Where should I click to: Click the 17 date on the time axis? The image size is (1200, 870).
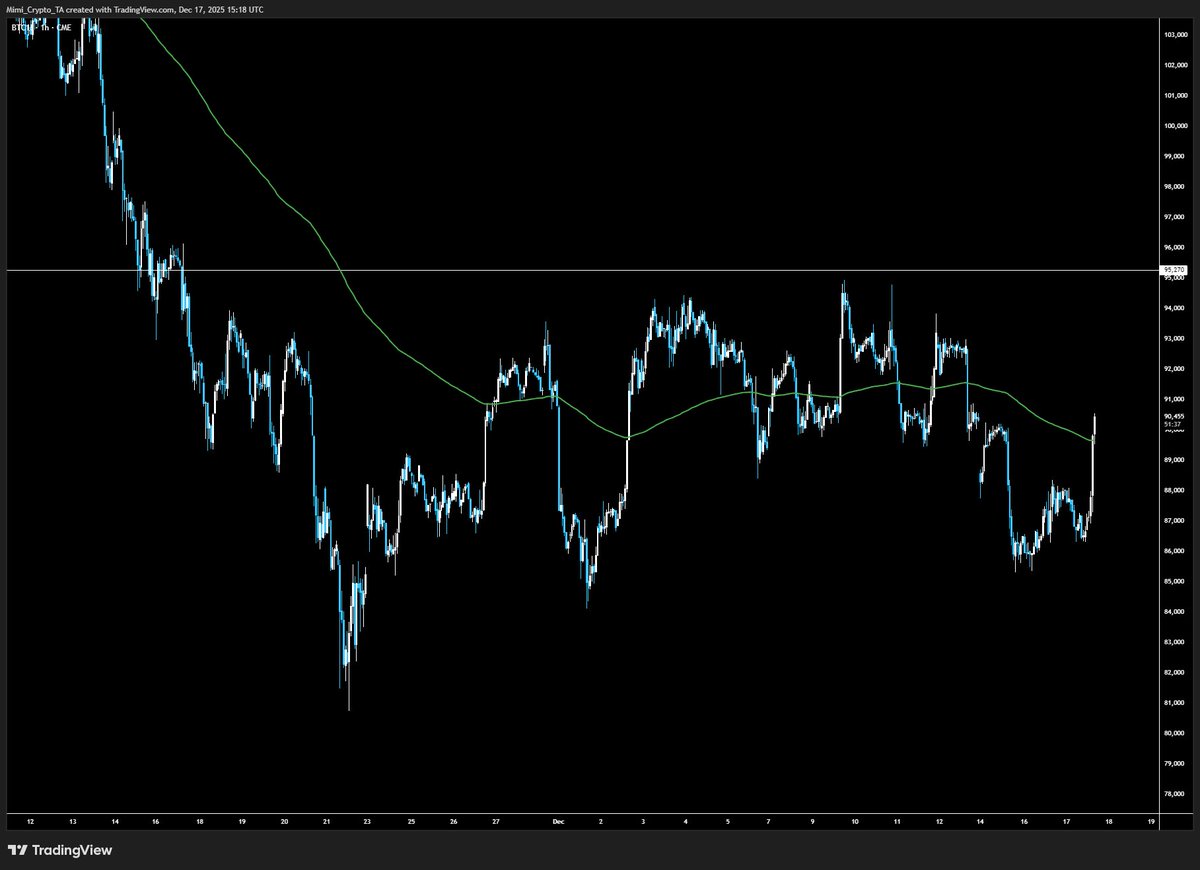click(x=1067, y=821)
